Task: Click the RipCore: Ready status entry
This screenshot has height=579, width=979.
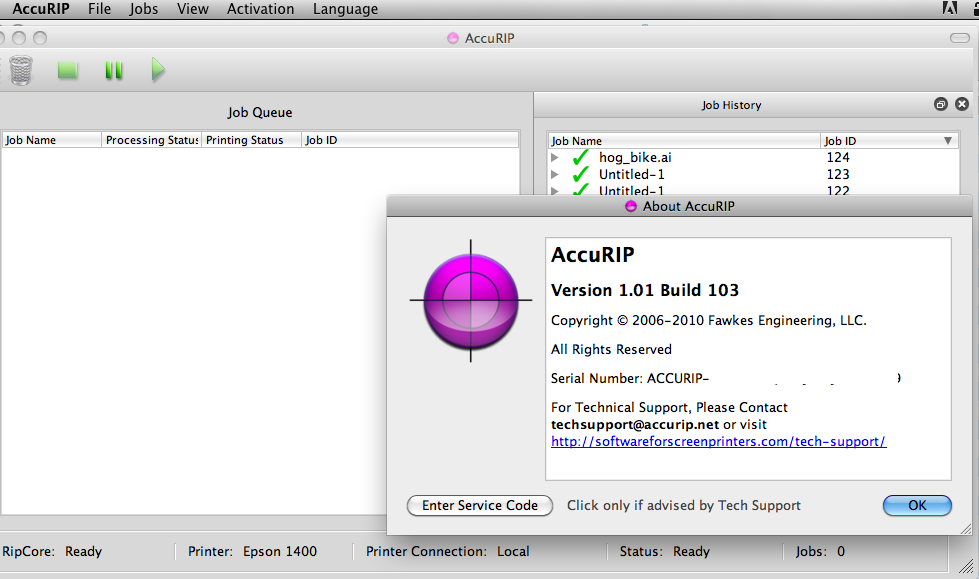Action: [x=52, y=552]
